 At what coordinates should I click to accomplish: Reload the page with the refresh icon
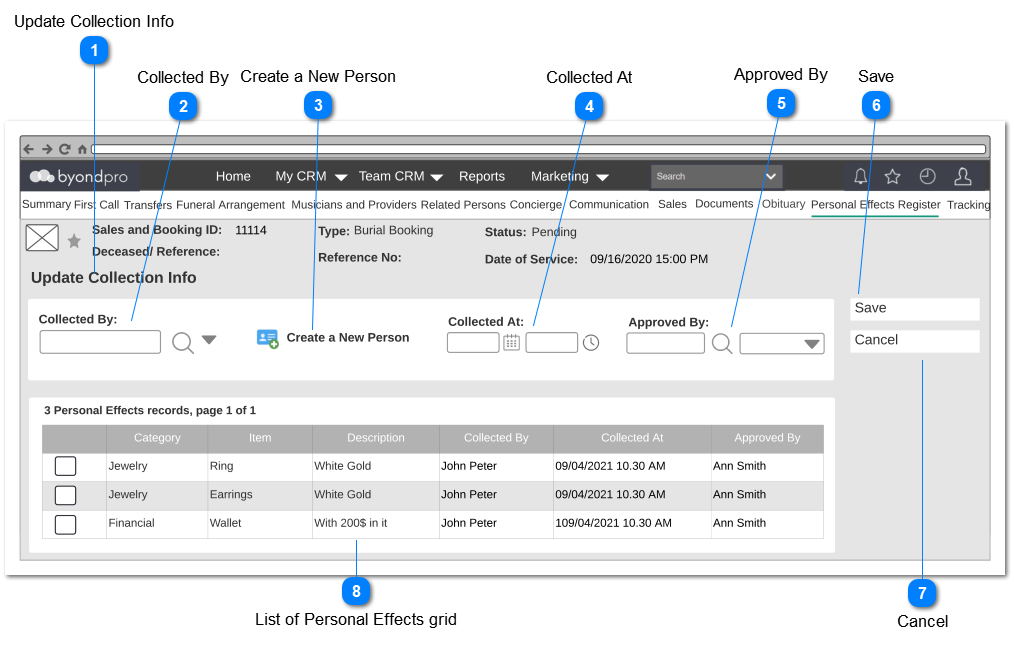point(65,149)
